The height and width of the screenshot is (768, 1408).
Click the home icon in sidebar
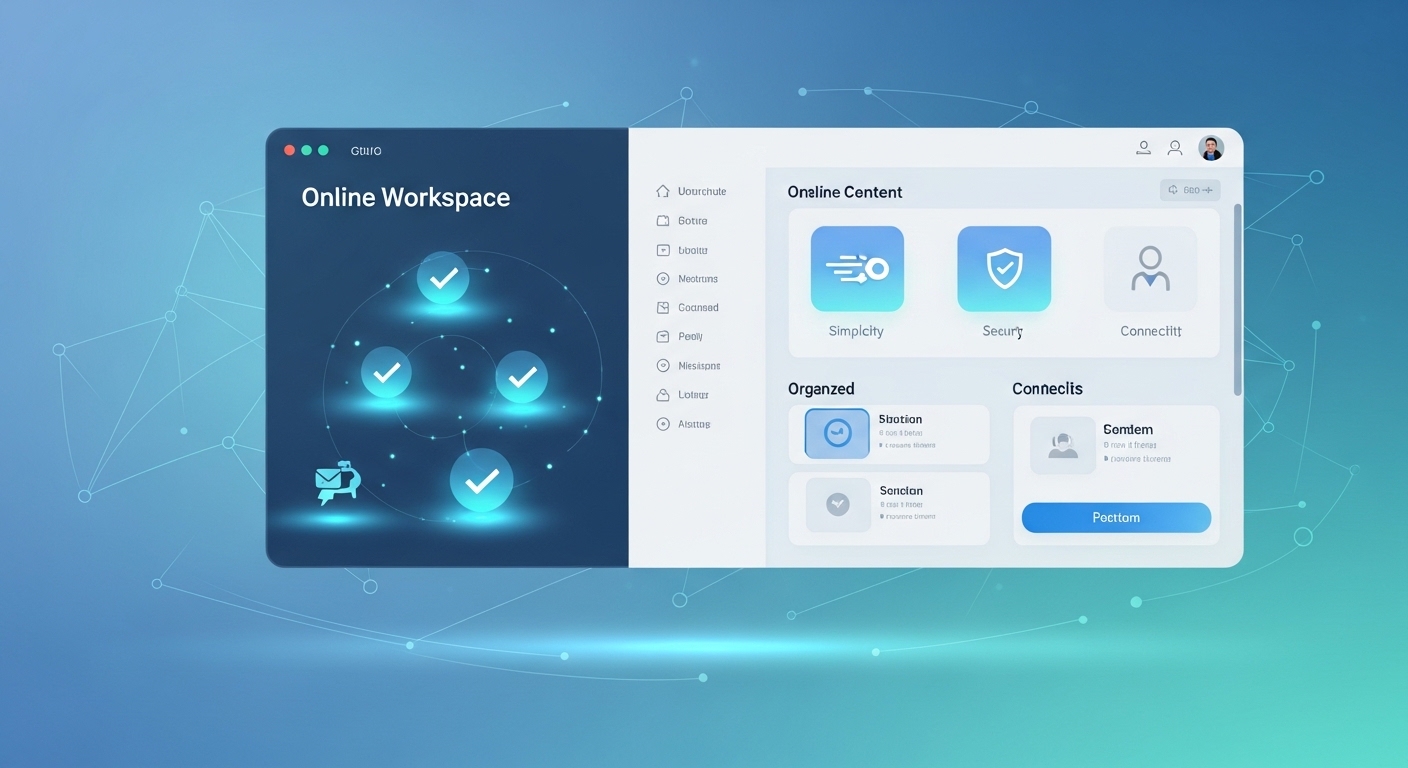pyautogui.click(x=662, y=191)
